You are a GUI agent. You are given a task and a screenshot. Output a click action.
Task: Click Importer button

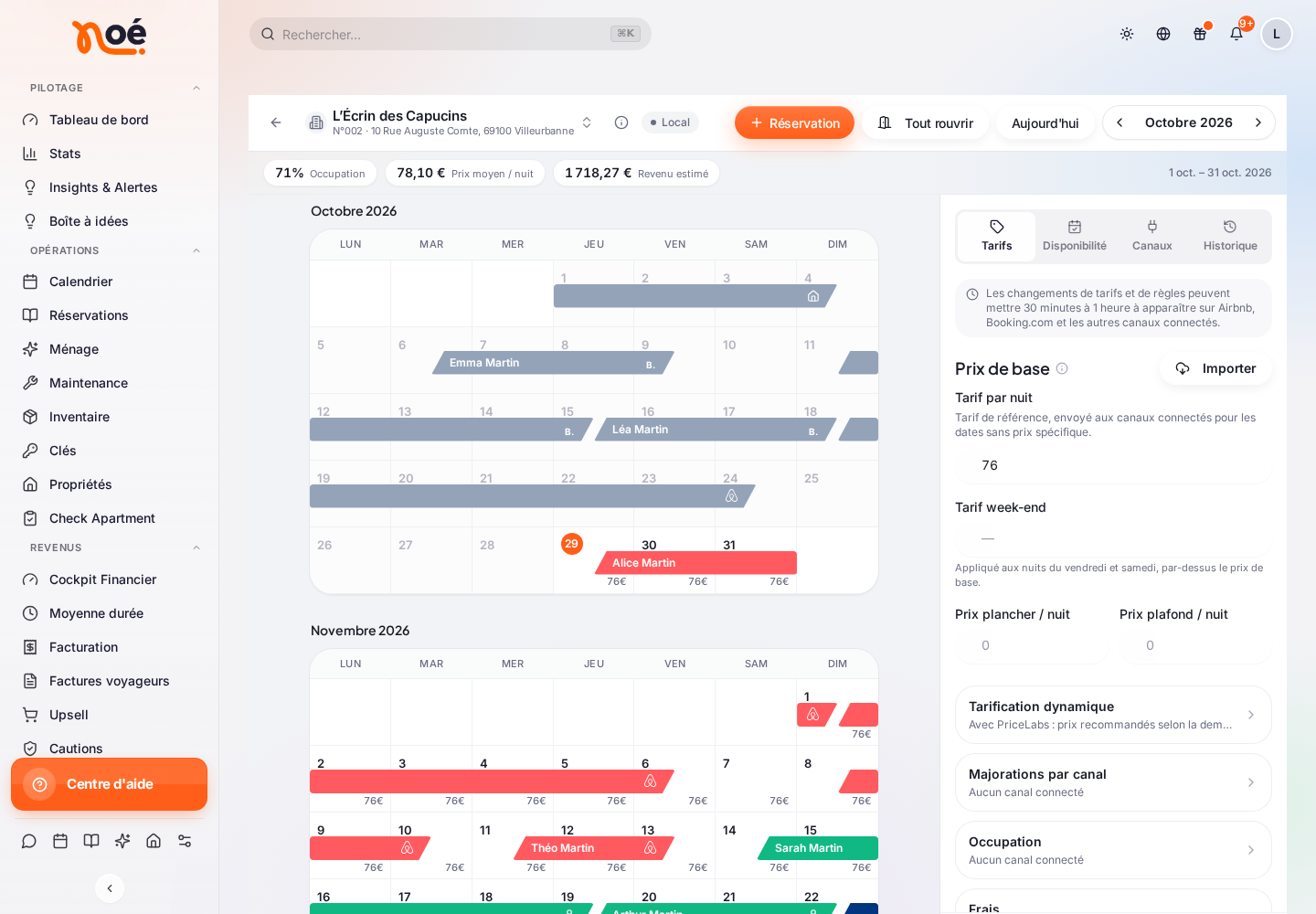point(1215,368)
